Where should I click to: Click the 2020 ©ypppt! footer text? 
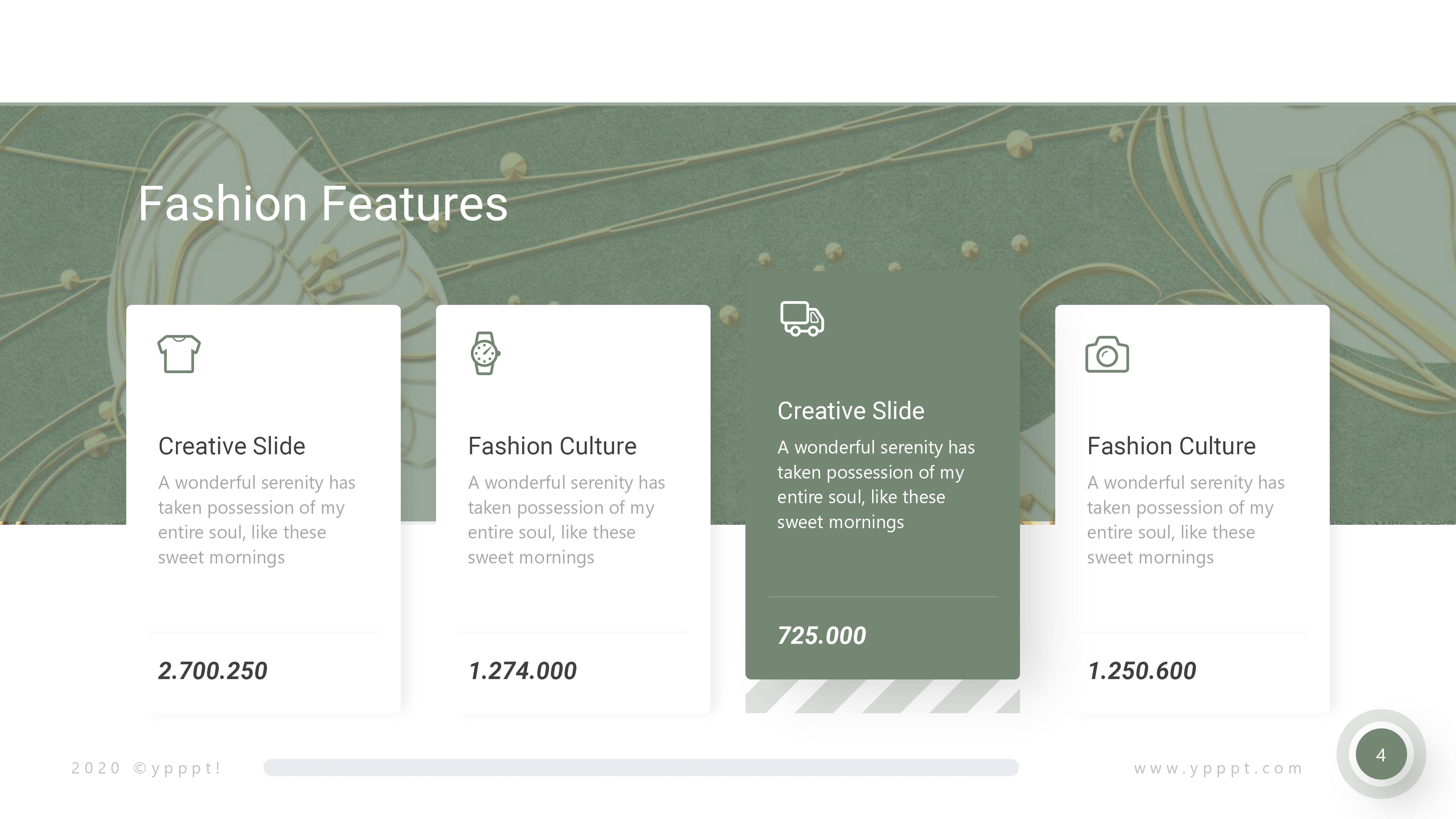[146, 768]
